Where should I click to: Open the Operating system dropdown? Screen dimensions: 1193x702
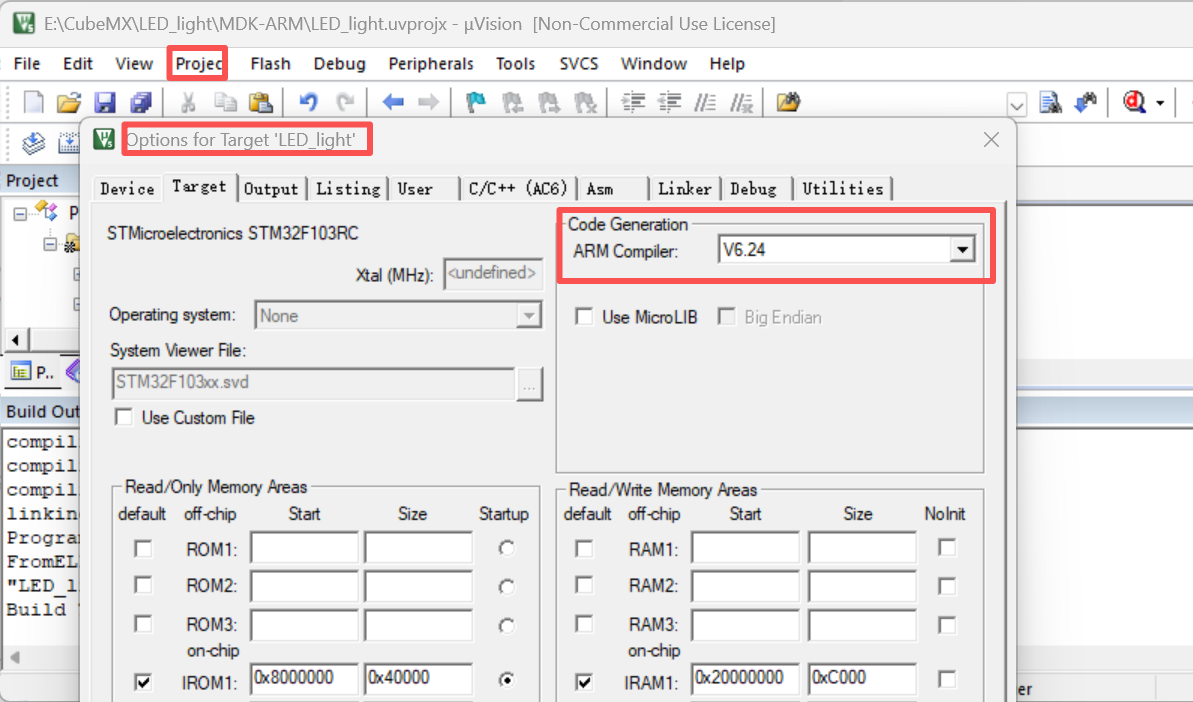point(528,316)
